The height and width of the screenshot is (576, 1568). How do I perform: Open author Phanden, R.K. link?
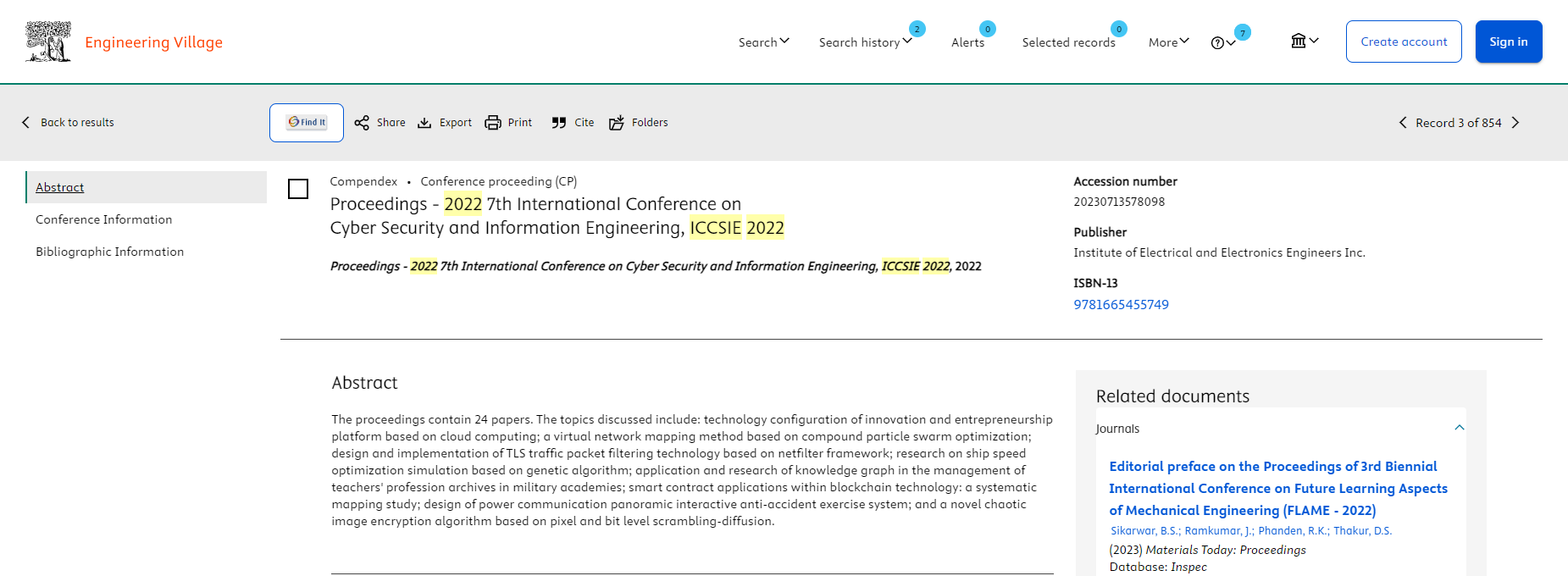(x=1294, y=531)
